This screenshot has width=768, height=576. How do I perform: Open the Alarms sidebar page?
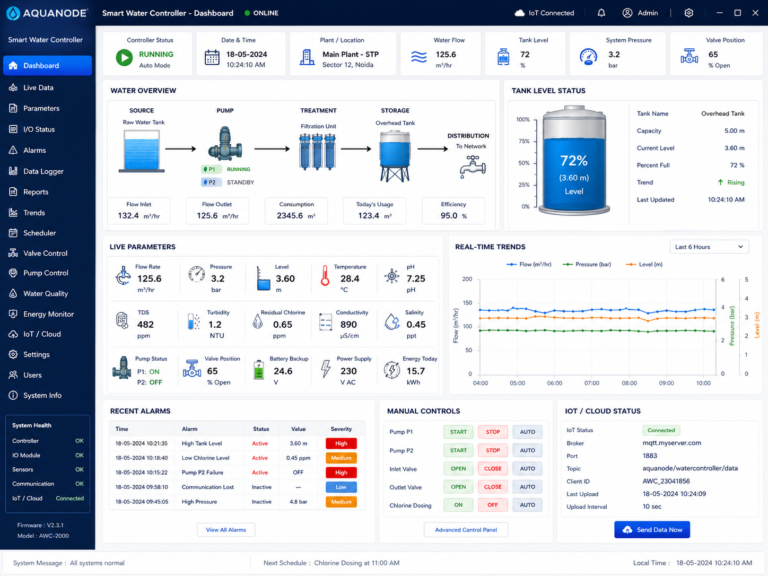point(34,150)
